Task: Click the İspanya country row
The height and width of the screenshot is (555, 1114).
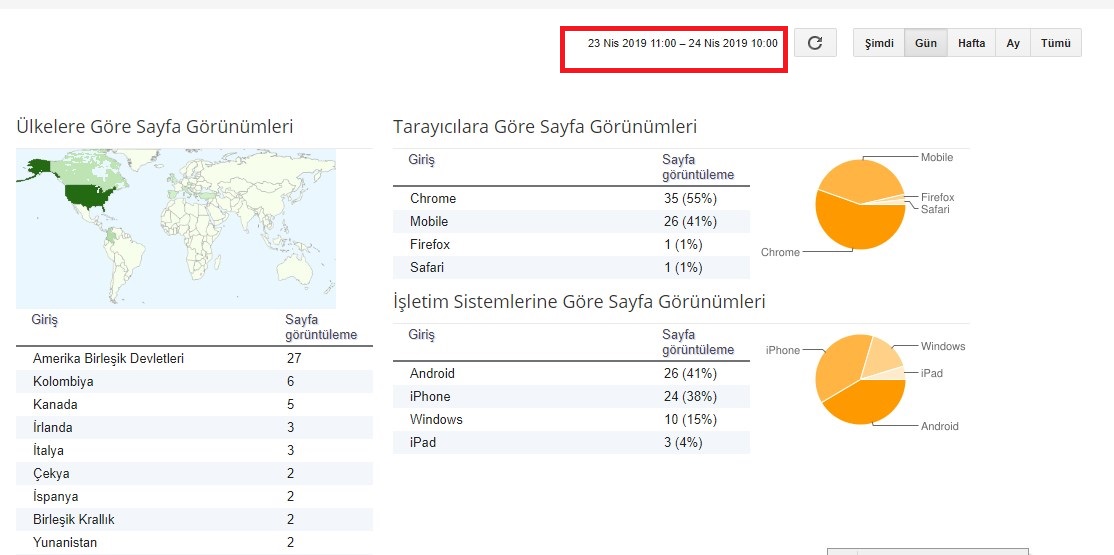Action: click(194, 496)
